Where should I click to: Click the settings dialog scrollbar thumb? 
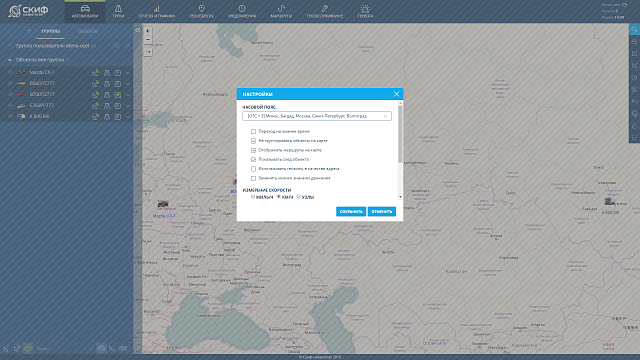click(400, 135)
